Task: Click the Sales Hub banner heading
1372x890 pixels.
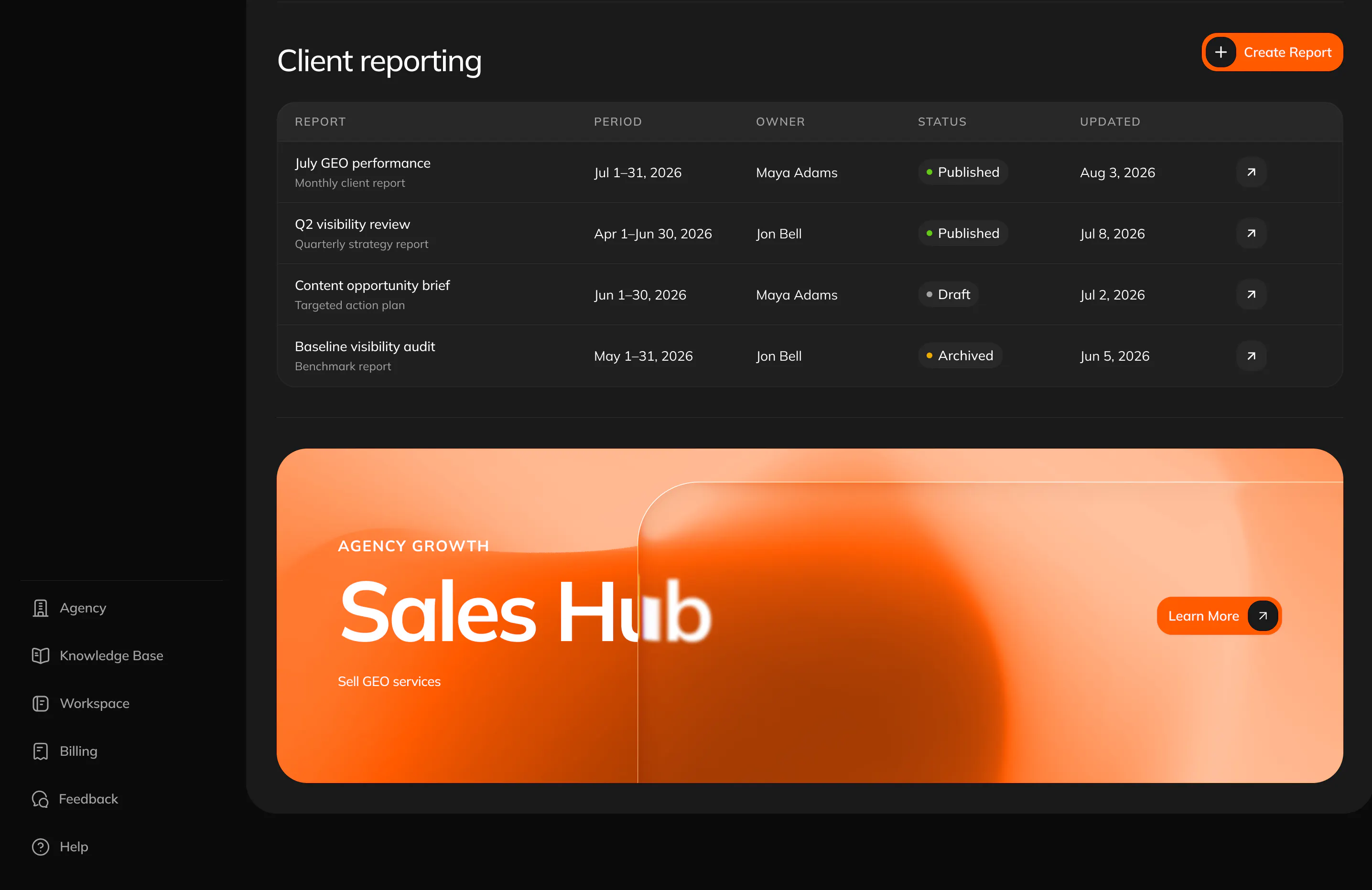Action: 526,612
